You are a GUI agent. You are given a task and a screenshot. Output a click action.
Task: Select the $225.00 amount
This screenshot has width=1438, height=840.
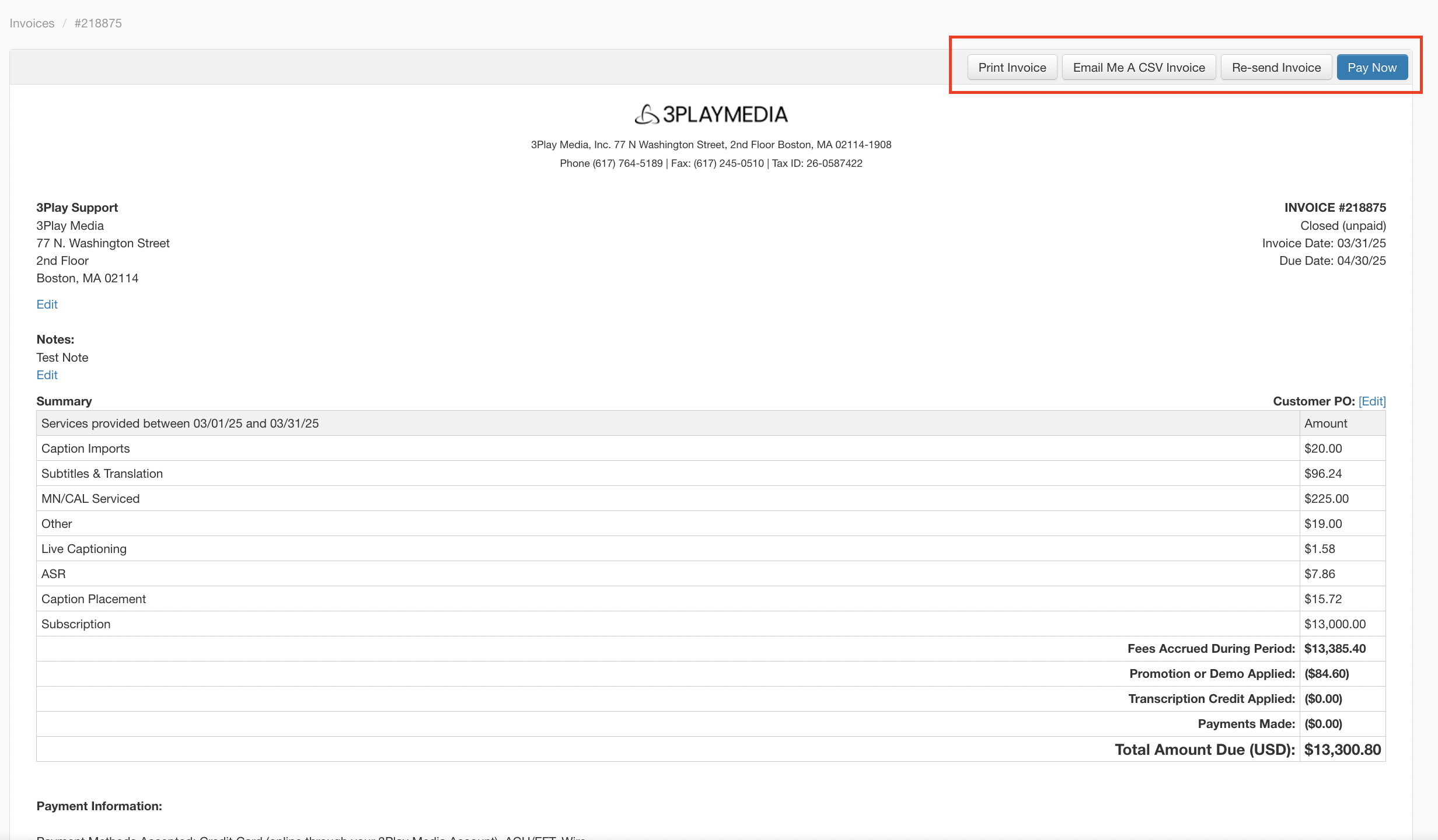tap(1327, 499)
